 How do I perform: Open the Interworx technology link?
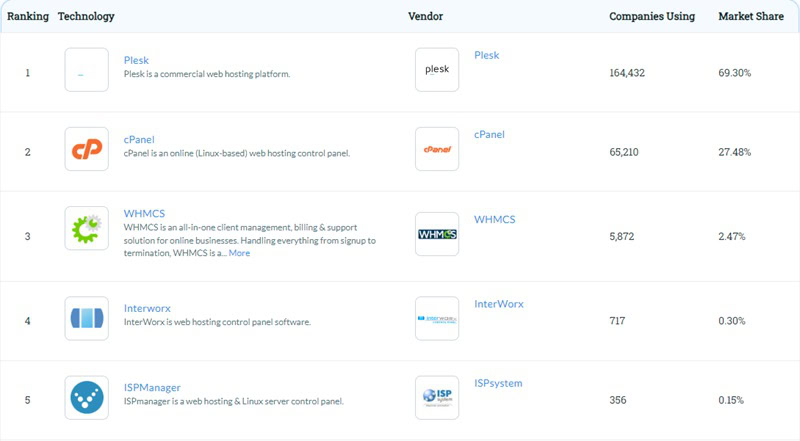tap(147, 308)
